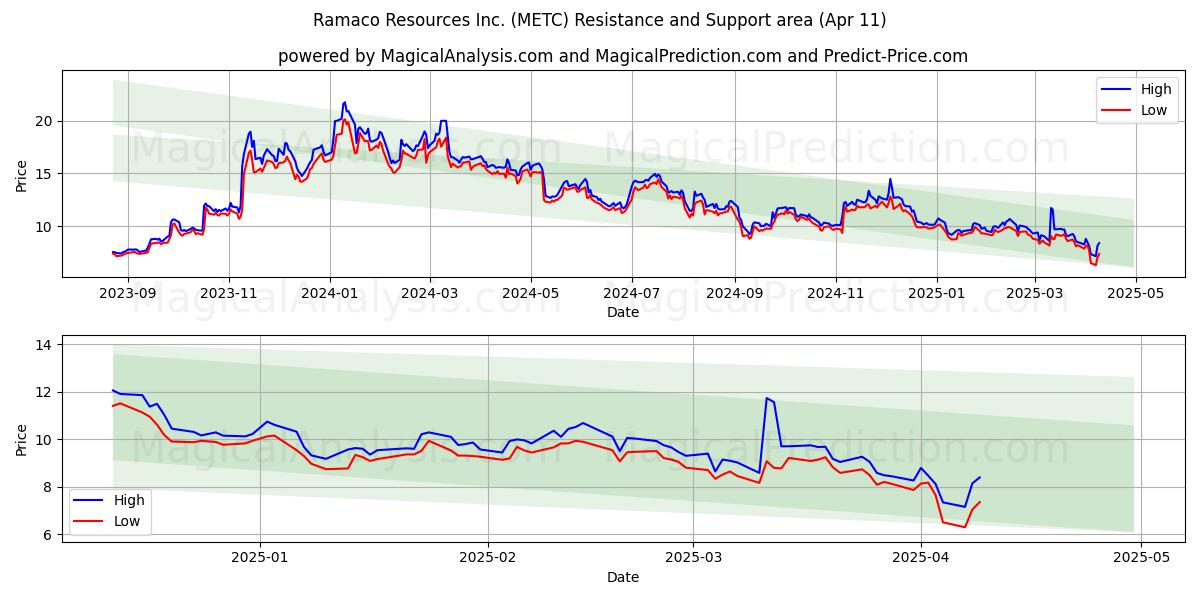Click '2025-03' label on lower chart axis

694,558
